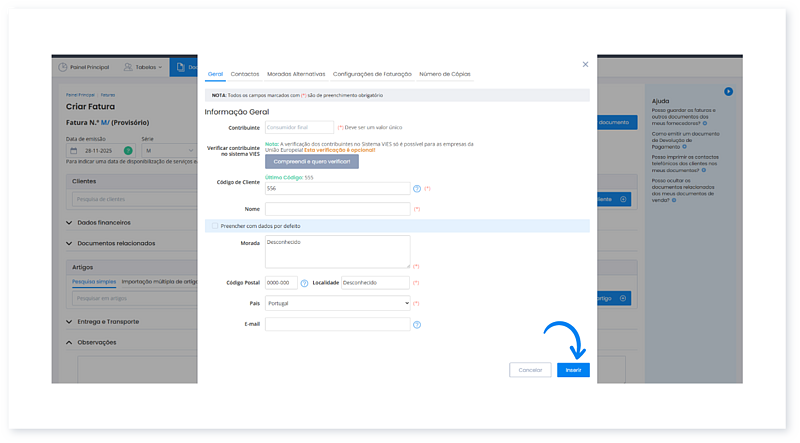Click help icon beside Código Postal field
The height and width of the screenshot is (443, 800).
[304, 283]
